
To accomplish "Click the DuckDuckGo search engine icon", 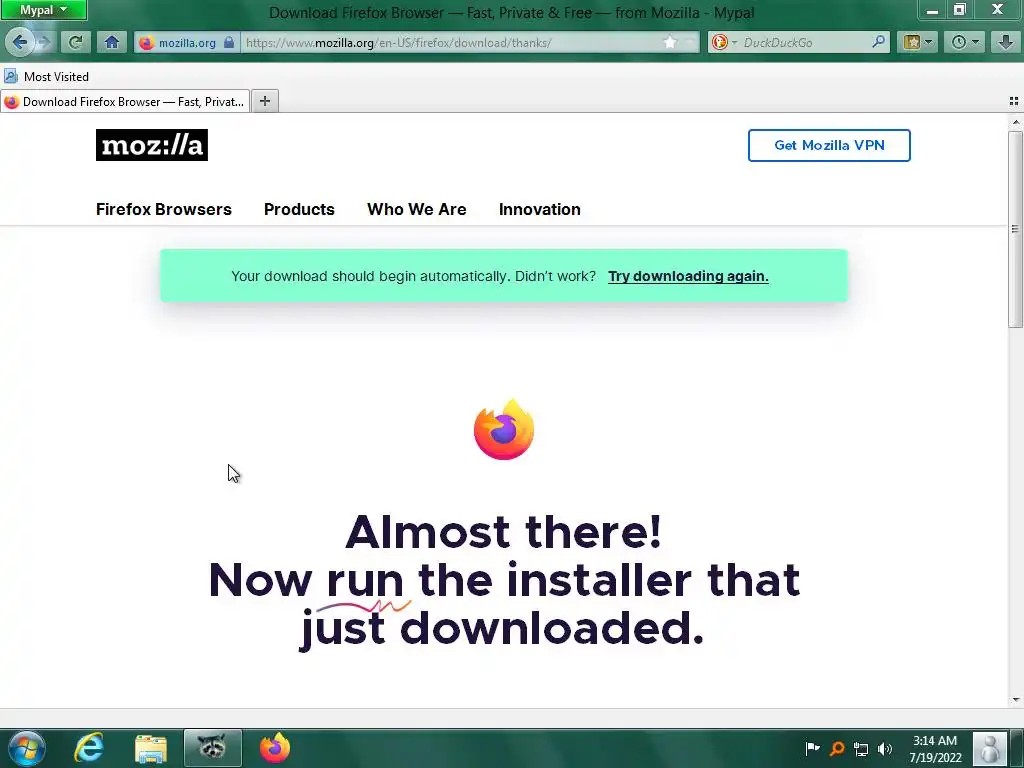I will point(720,42).
